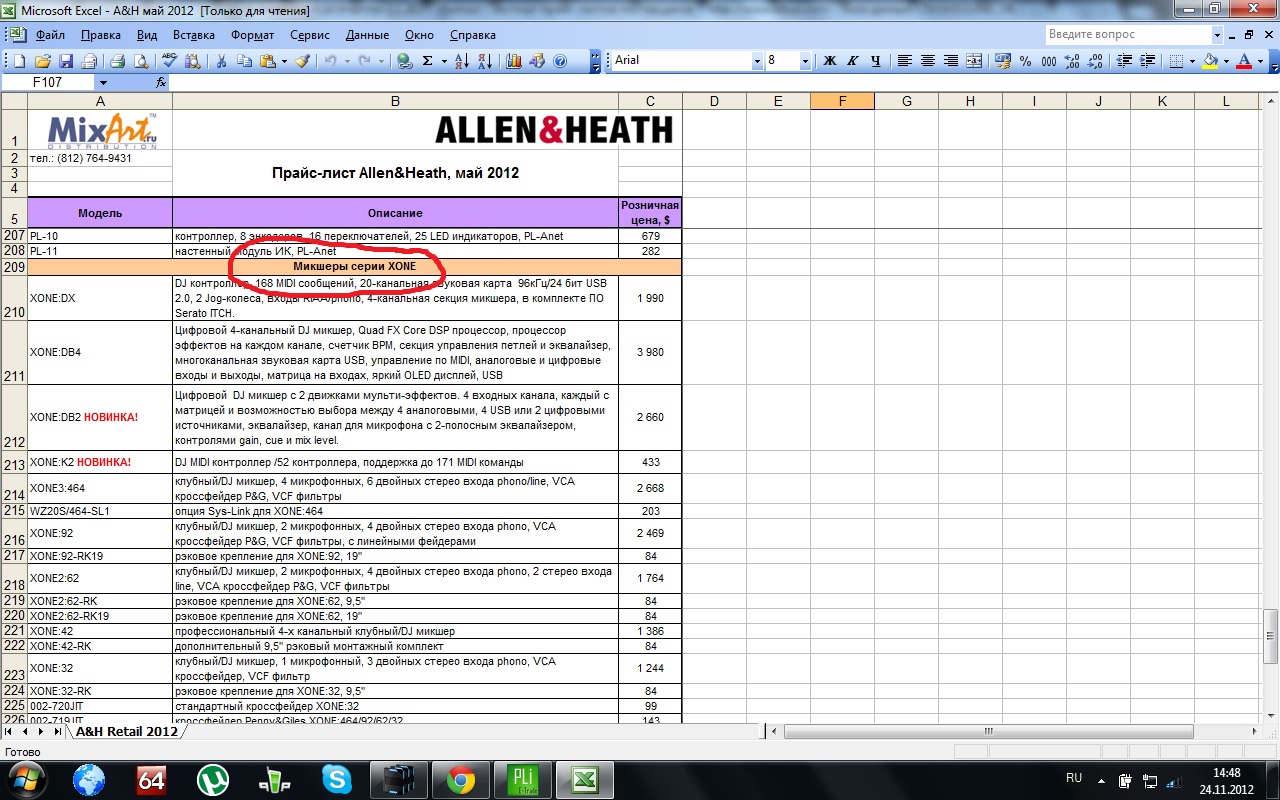1280x800 pixels.
Task: Merge and center the selected cells
Action: point(975,61)
